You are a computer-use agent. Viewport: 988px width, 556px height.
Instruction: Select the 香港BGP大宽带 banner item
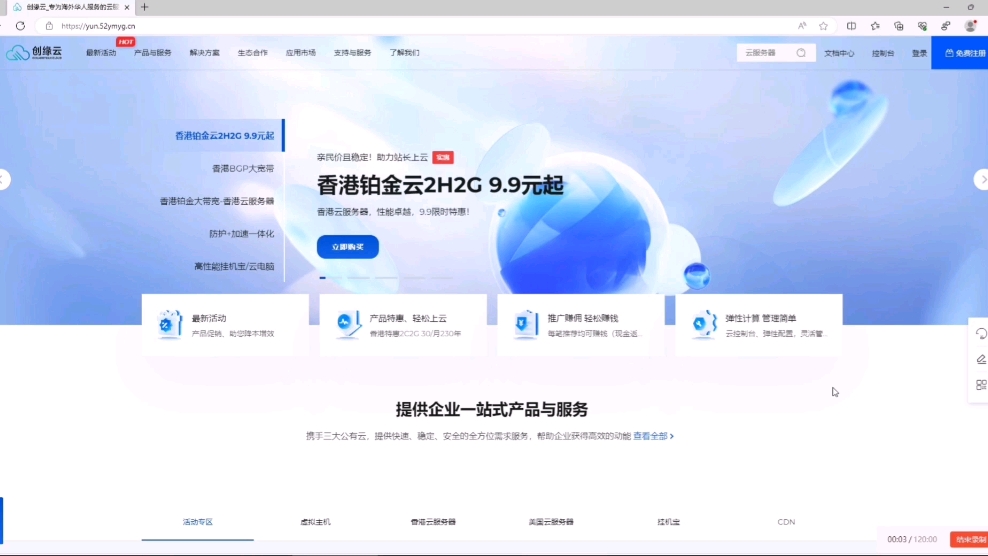(x=243, y=168)
